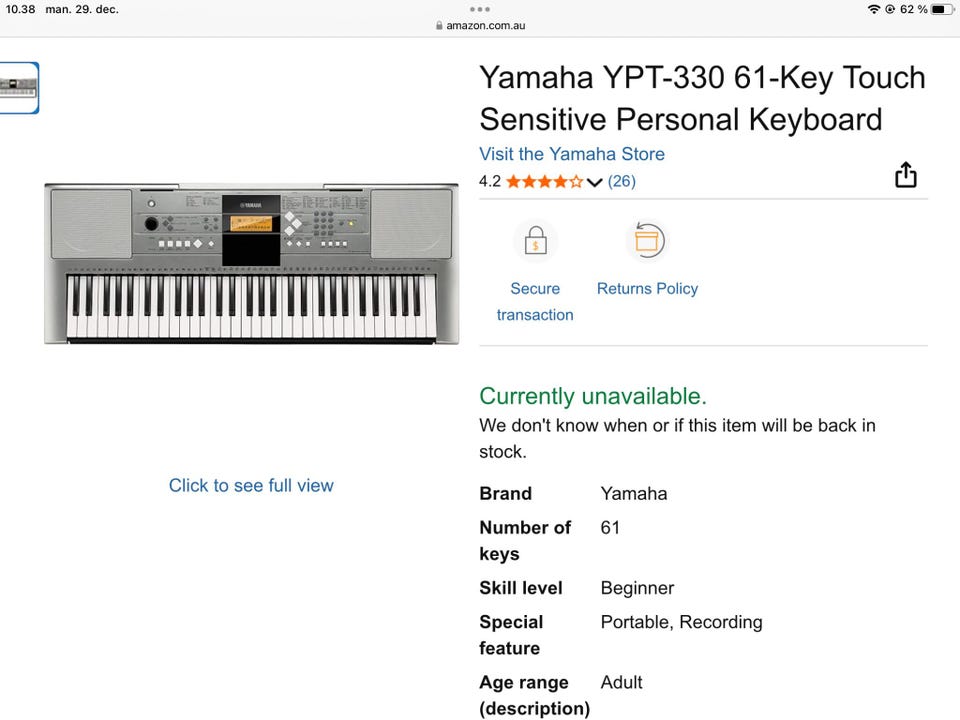This screenshot has width=960, height=720.
Task: Select the keyboard product thumbnail
Action: 18,88
